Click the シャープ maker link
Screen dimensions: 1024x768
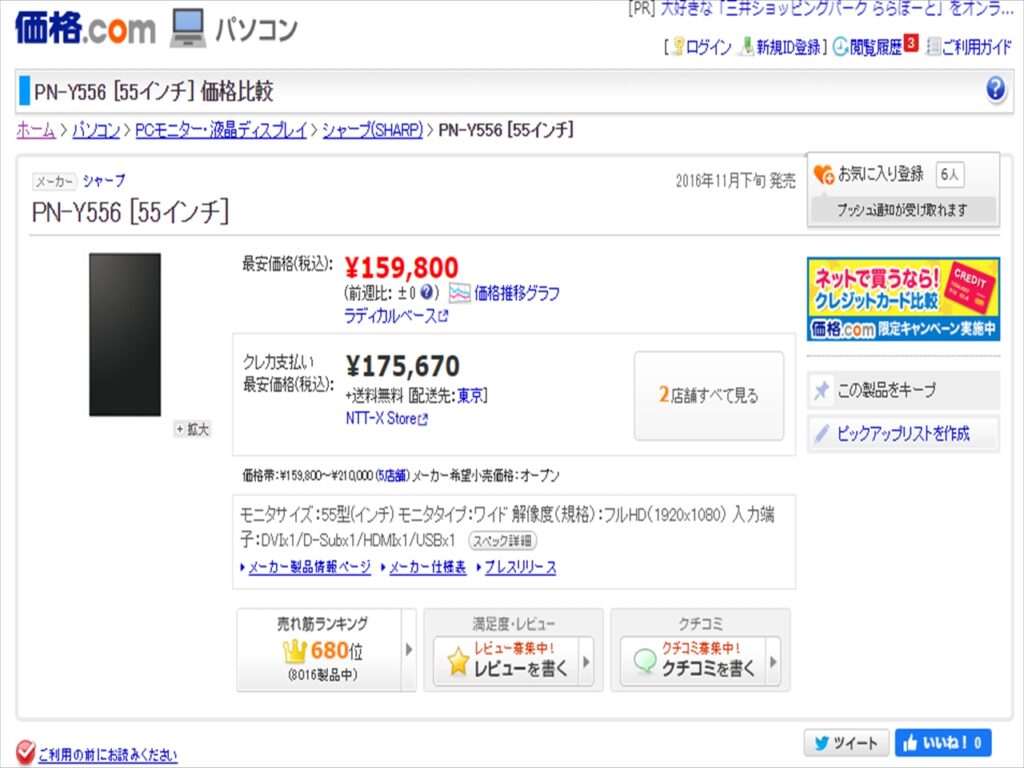(x=104, y=180)
